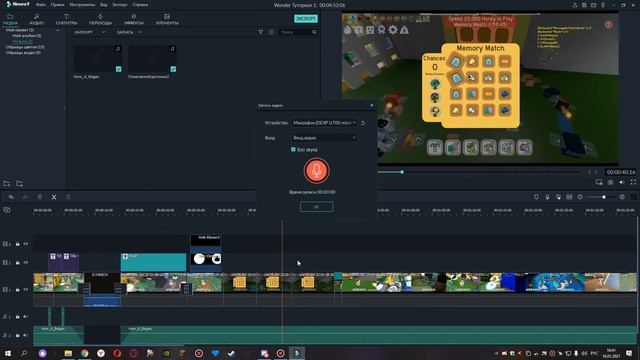640x360 pixels.
Task: Start recording with the red microphone button
Action: click(x=316, y=171)
